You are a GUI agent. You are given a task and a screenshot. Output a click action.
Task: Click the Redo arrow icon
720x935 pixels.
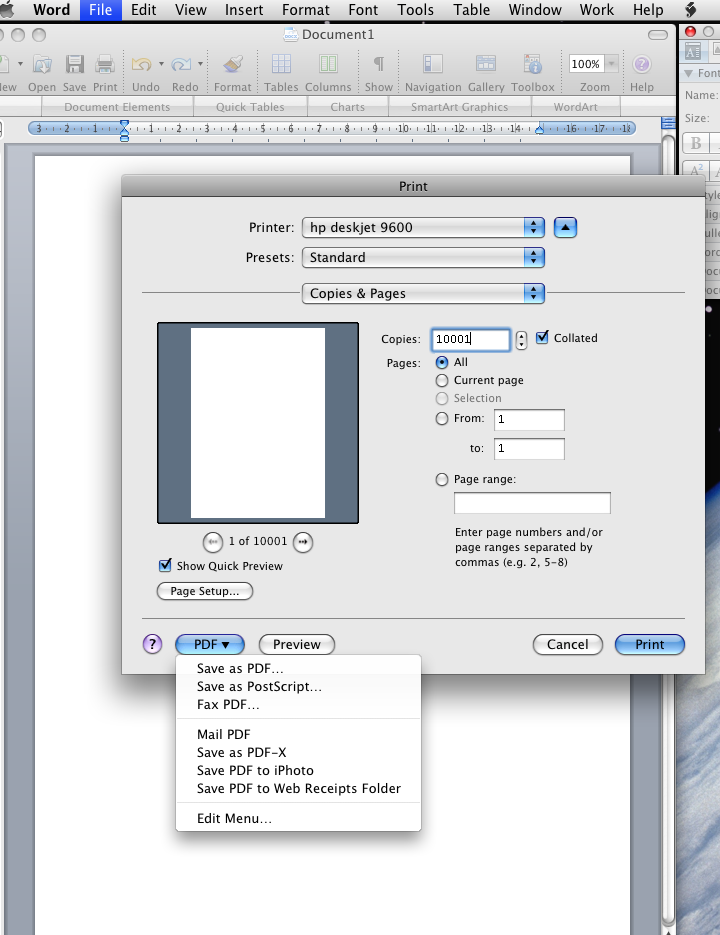tap(181, 64)
